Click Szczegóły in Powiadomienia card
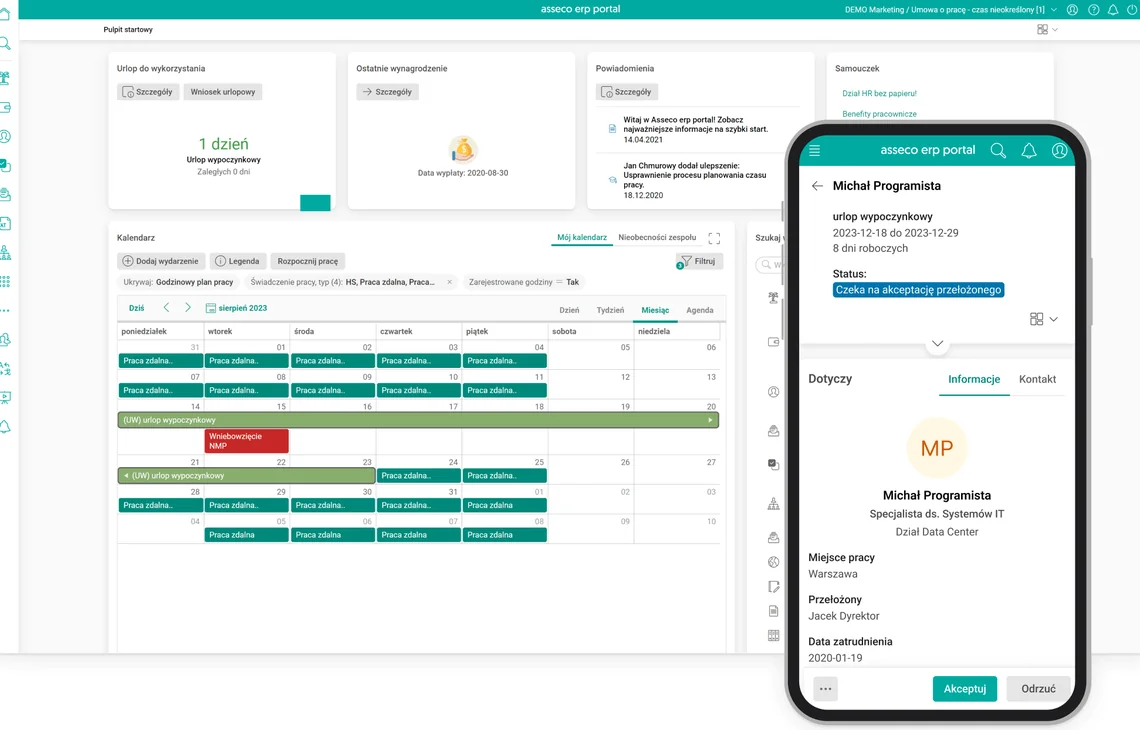The width and height of the screenshot is (1140, 730). pyautogui.click(x=627, y=92)
